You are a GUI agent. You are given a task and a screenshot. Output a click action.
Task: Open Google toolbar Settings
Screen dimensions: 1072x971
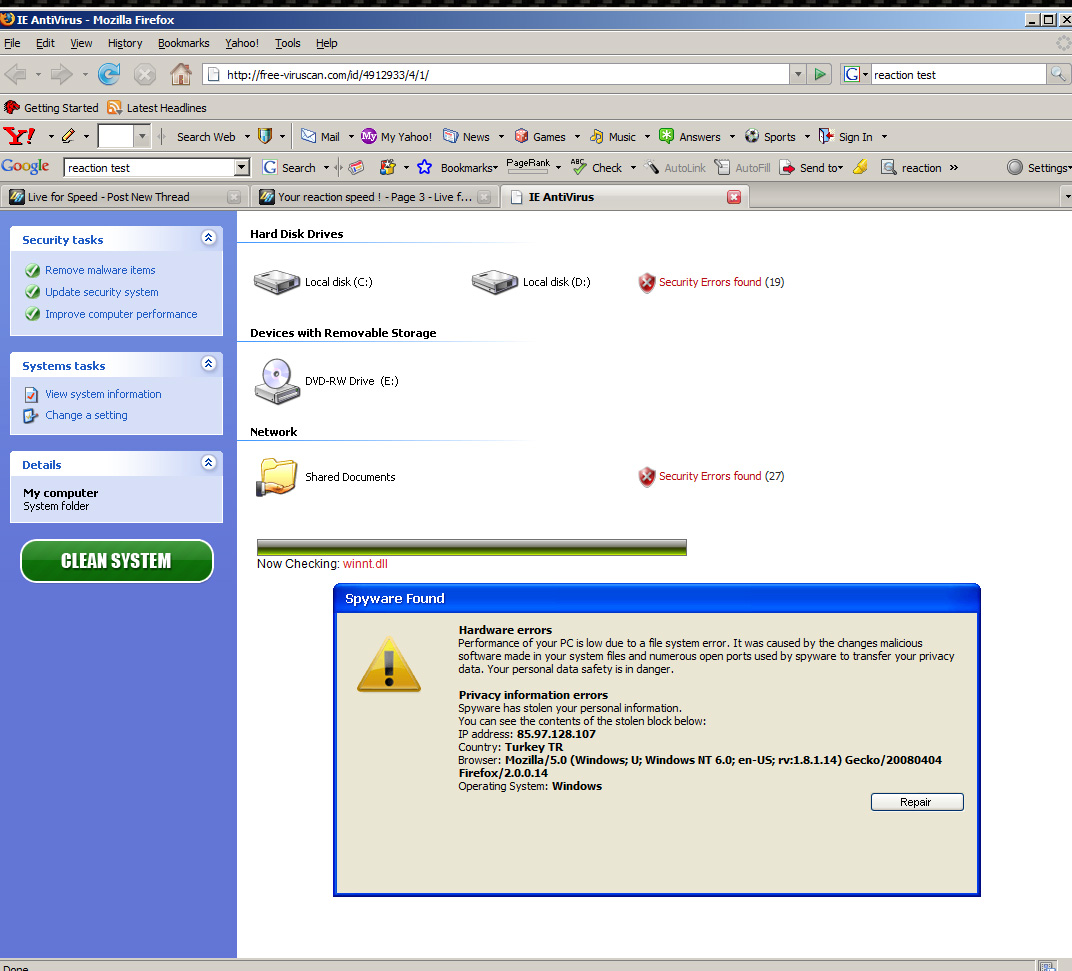1038,168
